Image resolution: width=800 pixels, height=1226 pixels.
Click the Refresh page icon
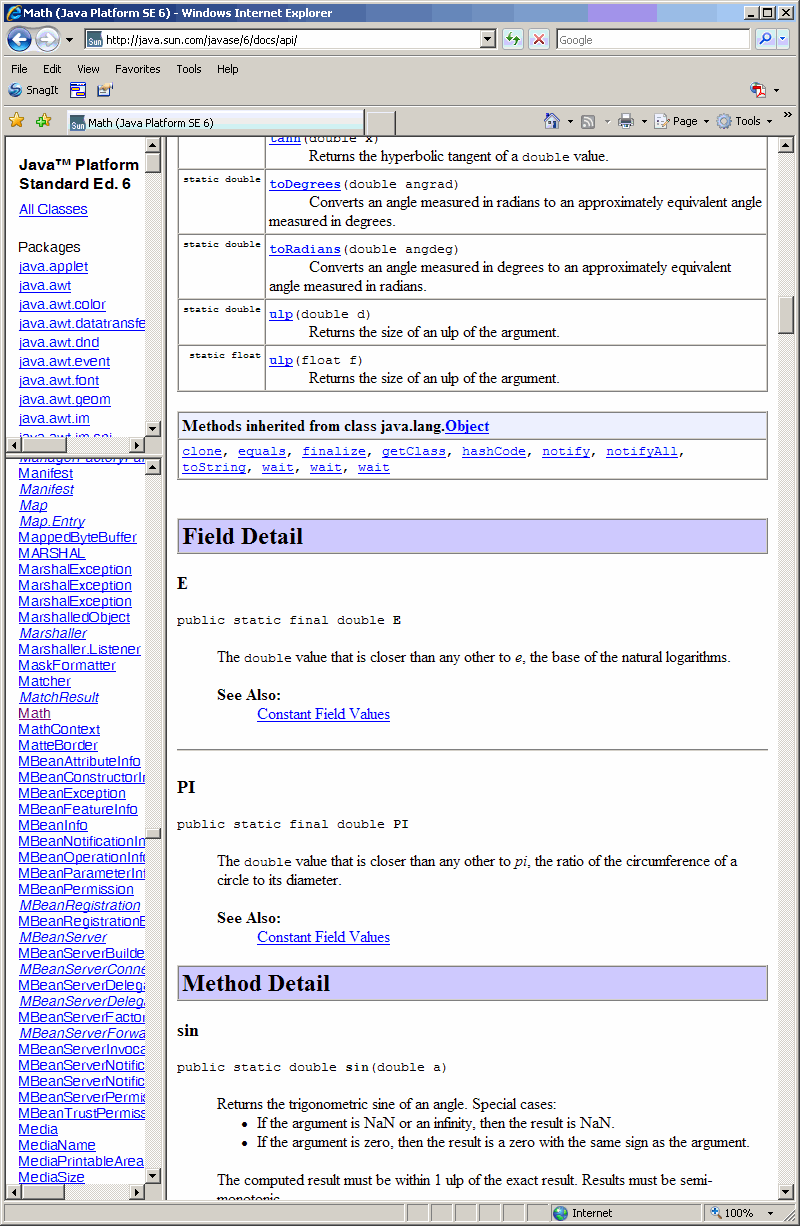[511, 39]
